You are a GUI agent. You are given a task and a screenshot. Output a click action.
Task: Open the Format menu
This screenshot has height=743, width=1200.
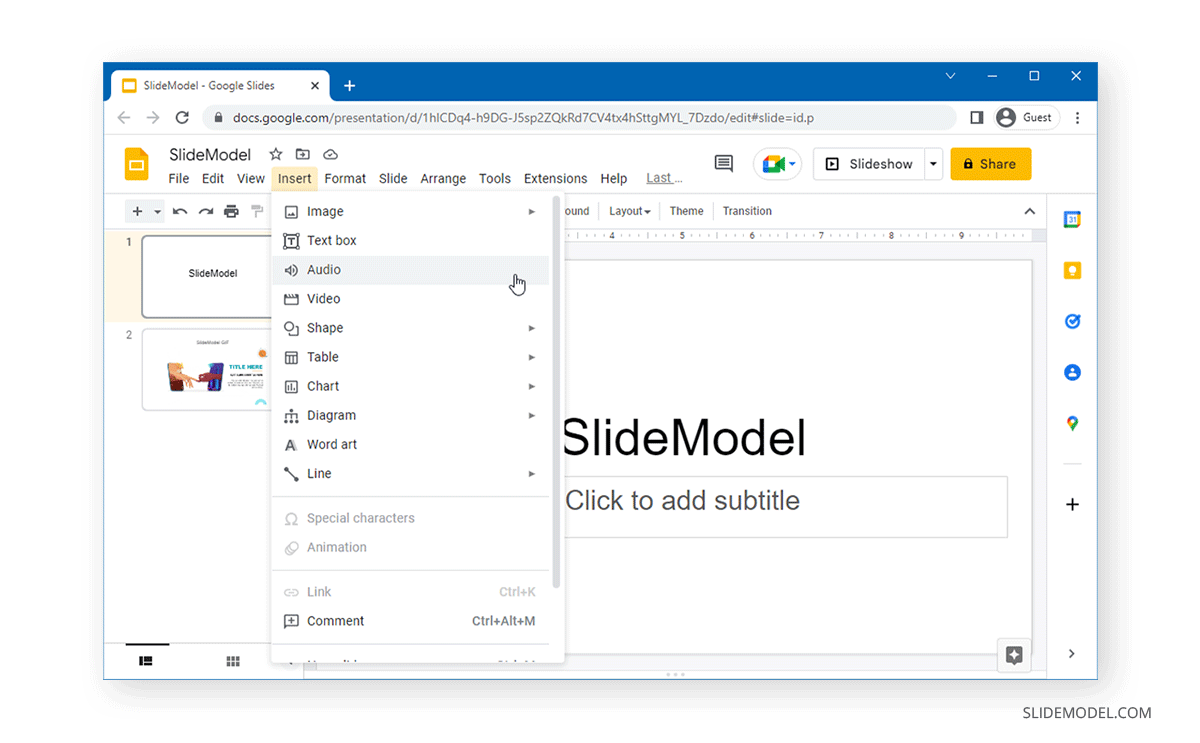point(345,178)
